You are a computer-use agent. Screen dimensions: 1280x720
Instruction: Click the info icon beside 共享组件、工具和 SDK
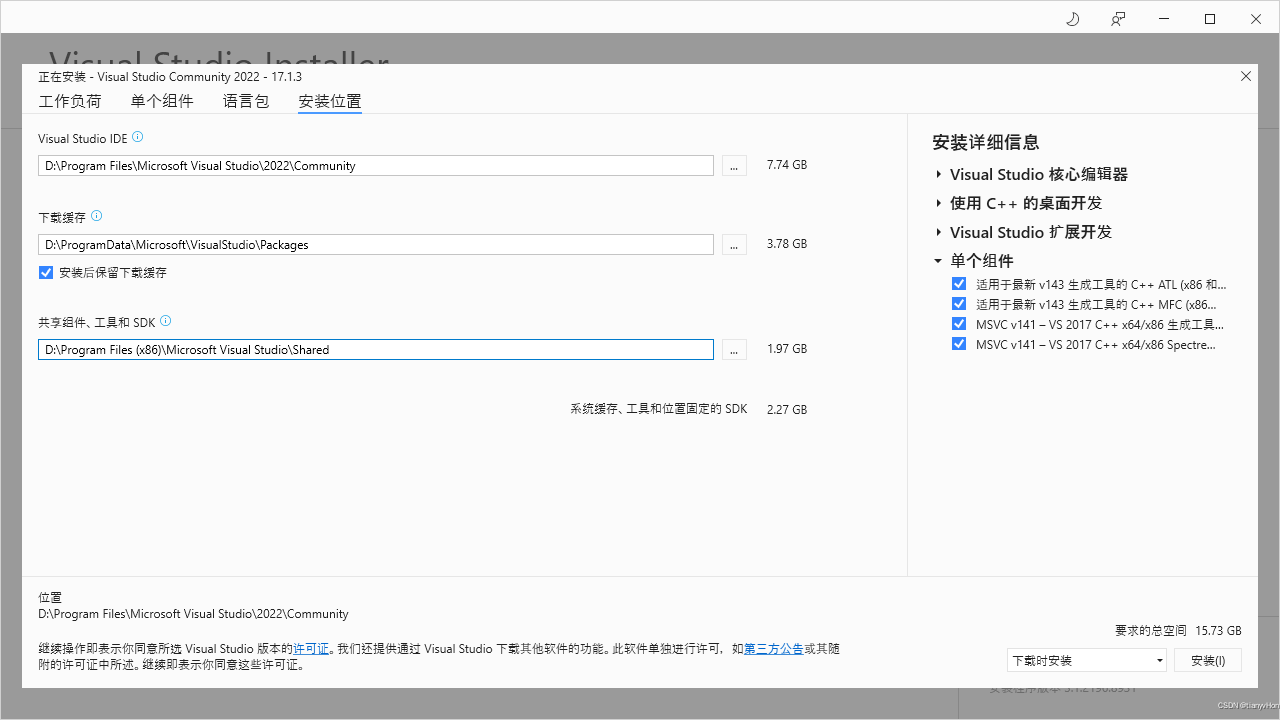[166, 321]
